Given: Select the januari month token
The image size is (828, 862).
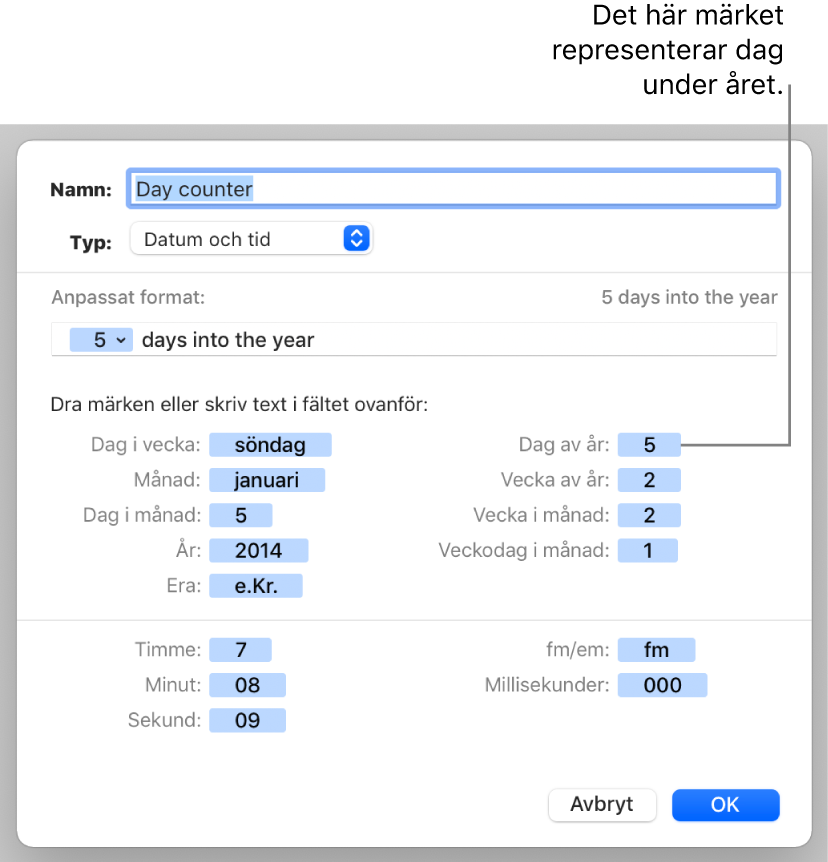Looking at the screenshot, I should pyautogui.click(x=267, y=480).
